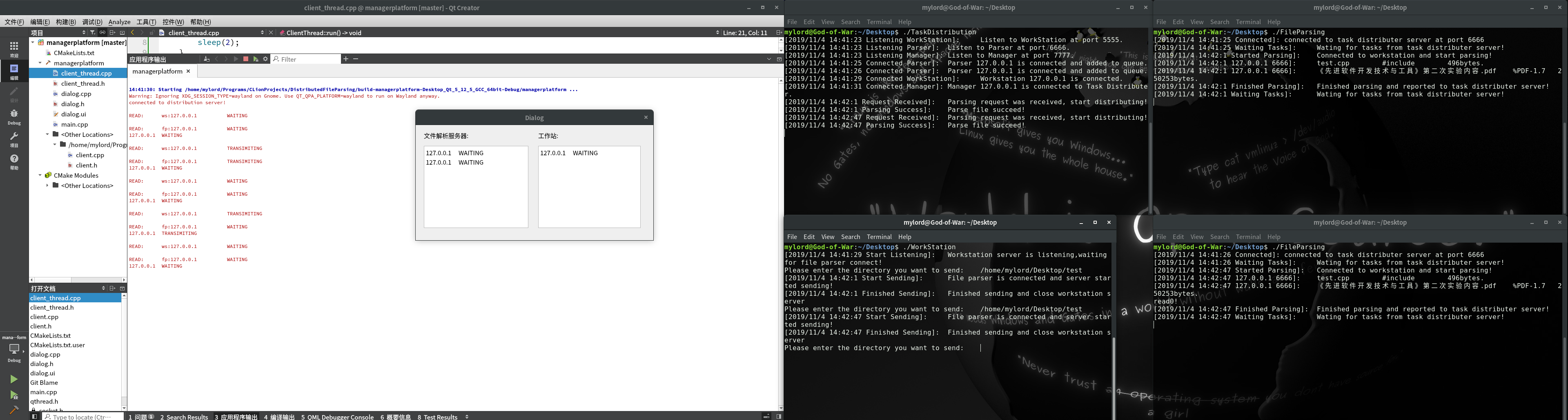Open 8 Test Results pane
This screenshot has height=420, width=1568.
point(437,416)
